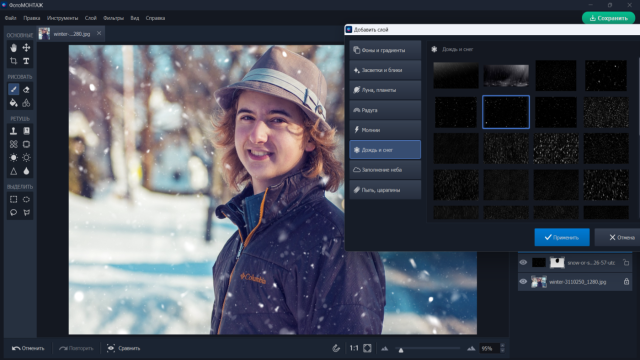Click the zoom slider handle
Viewport: 640px width, 360px height.
(401, 350)
